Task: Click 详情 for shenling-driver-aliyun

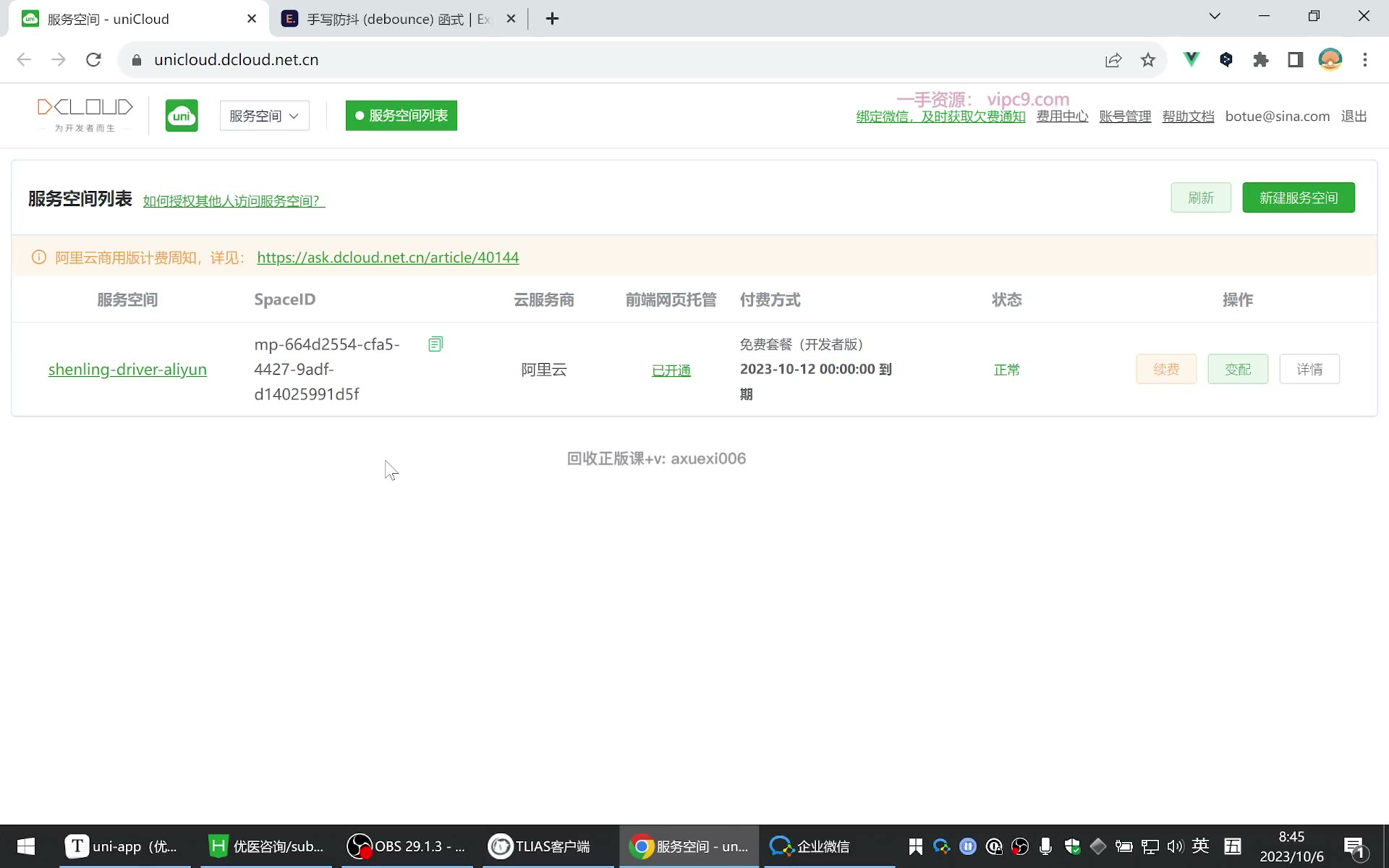Action: [x=1309, y=370]
